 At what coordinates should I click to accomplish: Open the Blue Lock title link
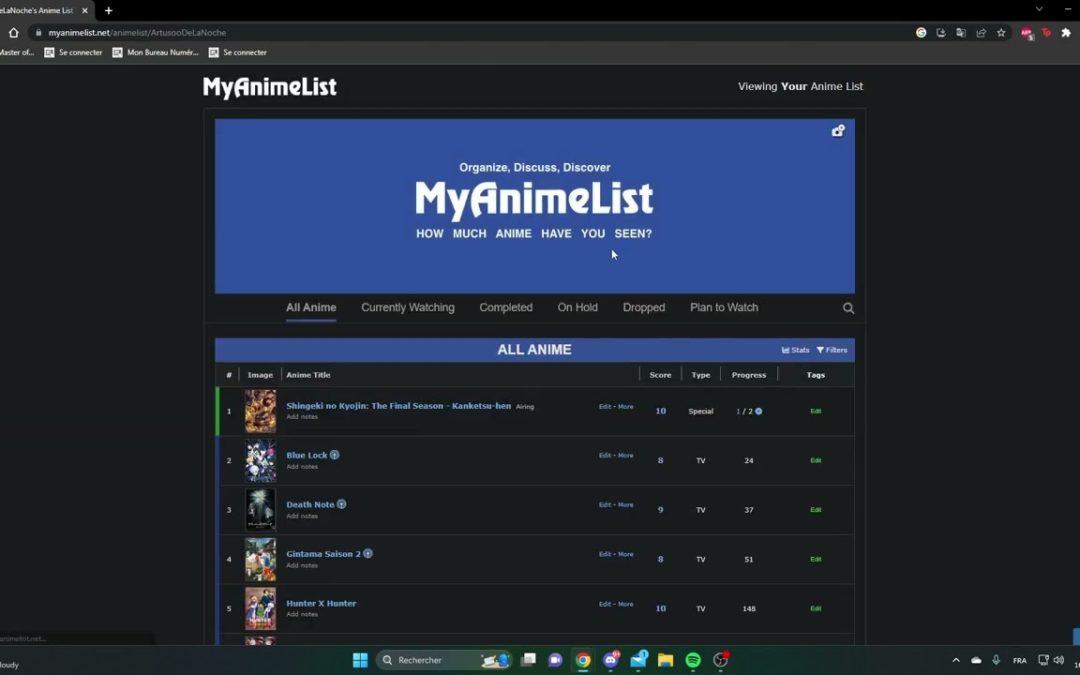tap(307, 455)
